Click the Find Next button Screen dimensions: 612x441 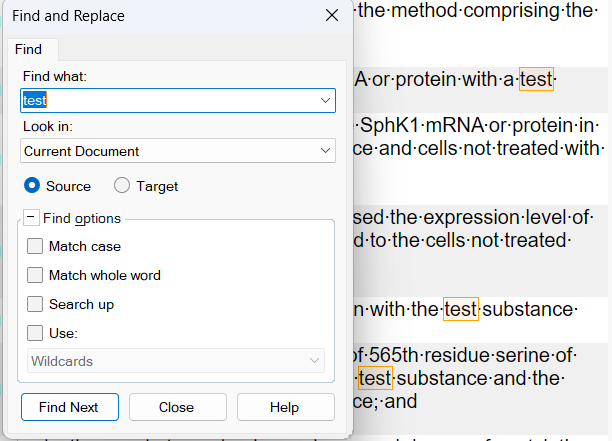coord(70,407)
